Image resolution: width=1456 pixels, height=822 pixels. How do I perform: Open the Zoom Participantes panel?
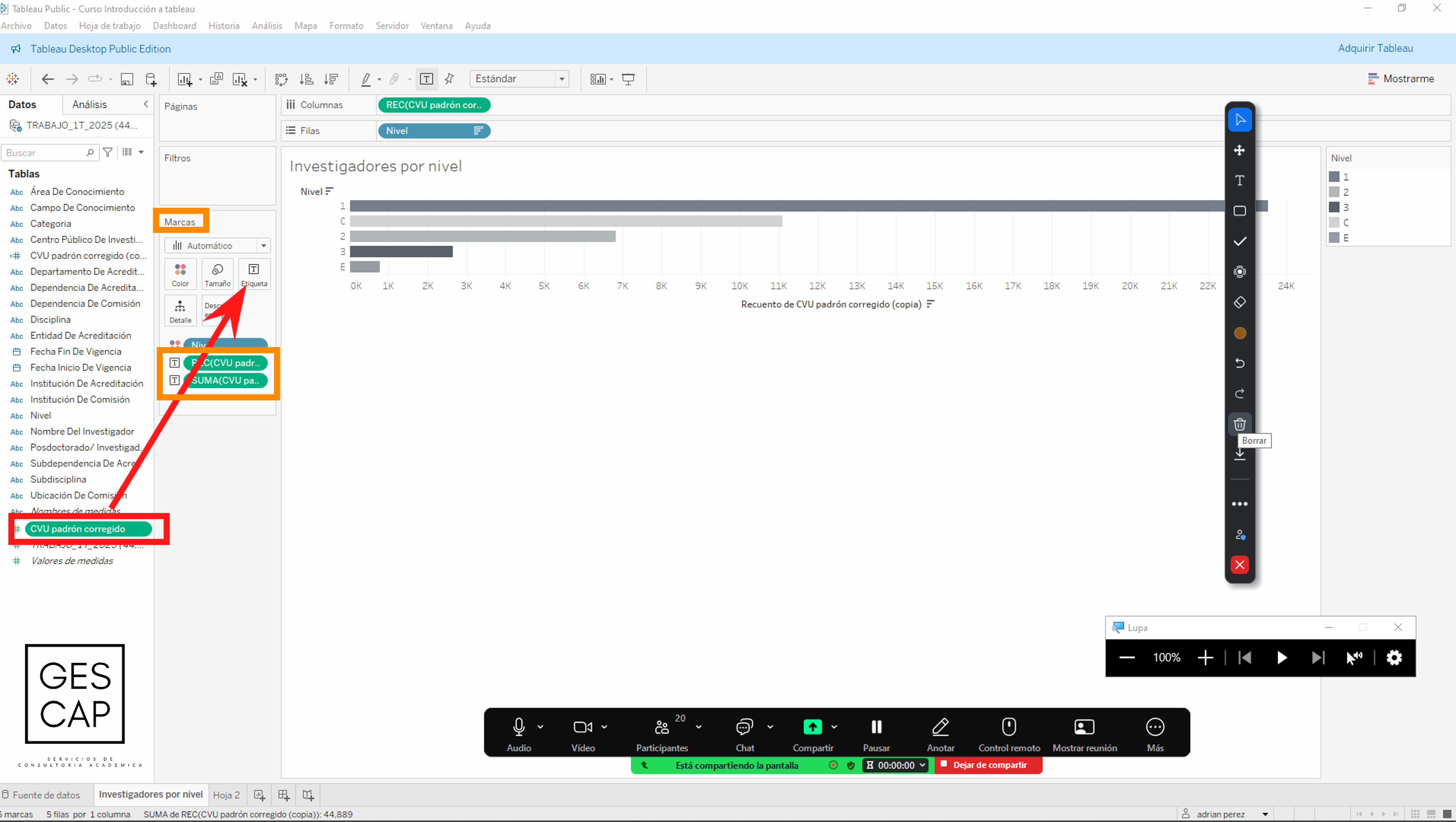point(663,734)
